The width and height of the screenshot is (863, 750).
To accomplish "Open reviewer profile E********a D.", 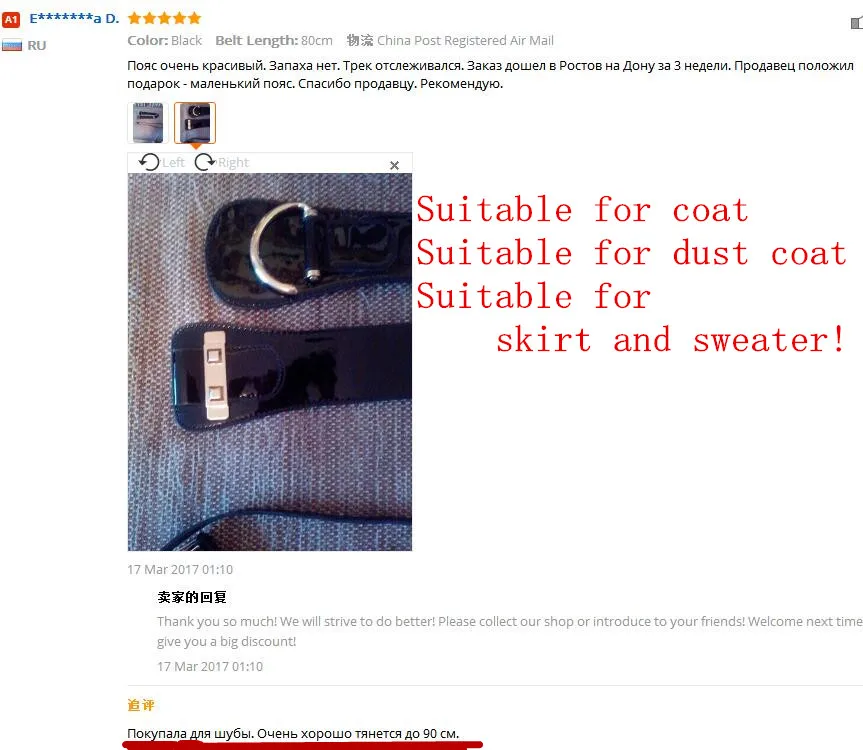I will tap(74, 19).
